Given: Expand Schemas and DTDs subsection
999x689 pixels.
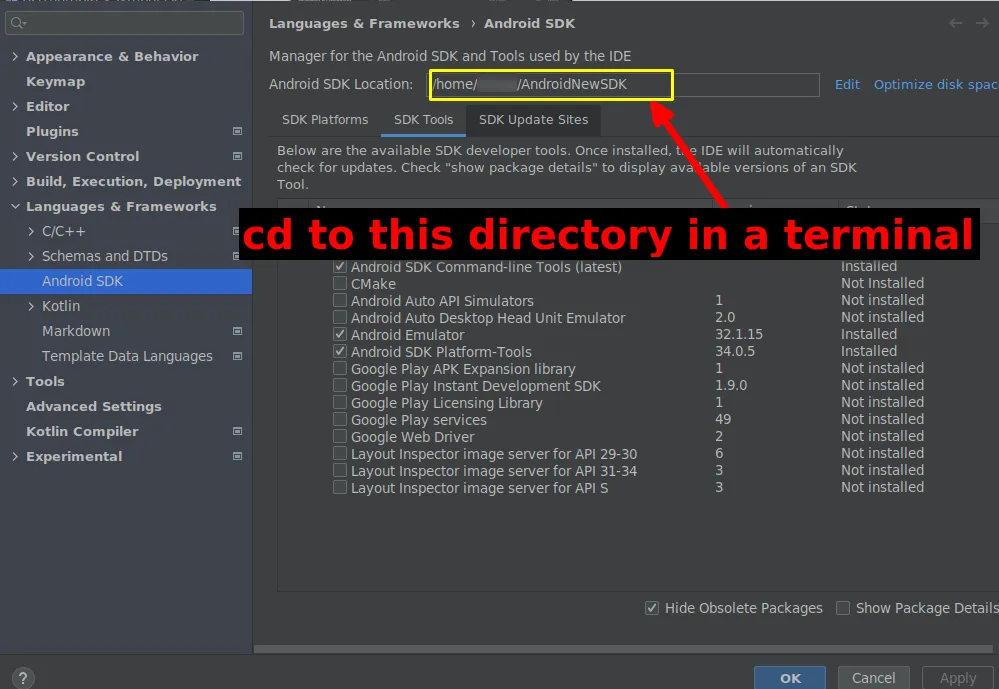Looking at the screenshot, I should [x=31, y=256].
